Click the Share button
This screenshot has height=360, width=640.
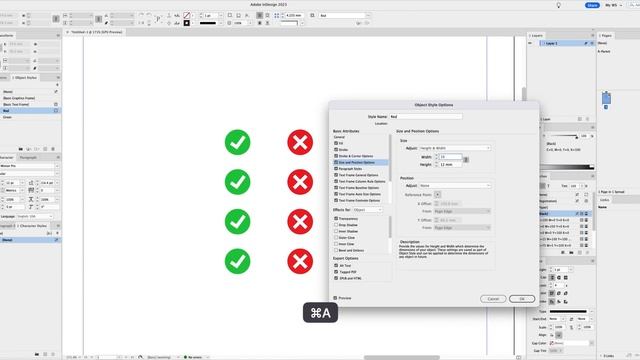[592, 5]
